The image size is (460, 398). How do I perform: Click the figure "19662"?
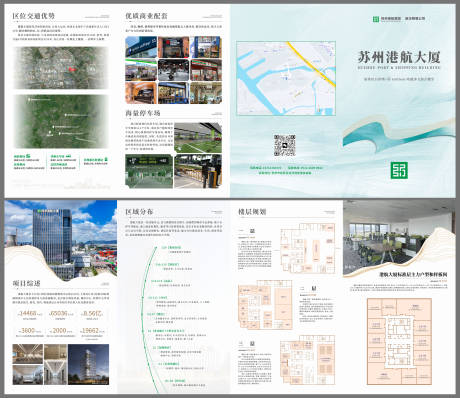pyautogui.click(x=90, y=330)
